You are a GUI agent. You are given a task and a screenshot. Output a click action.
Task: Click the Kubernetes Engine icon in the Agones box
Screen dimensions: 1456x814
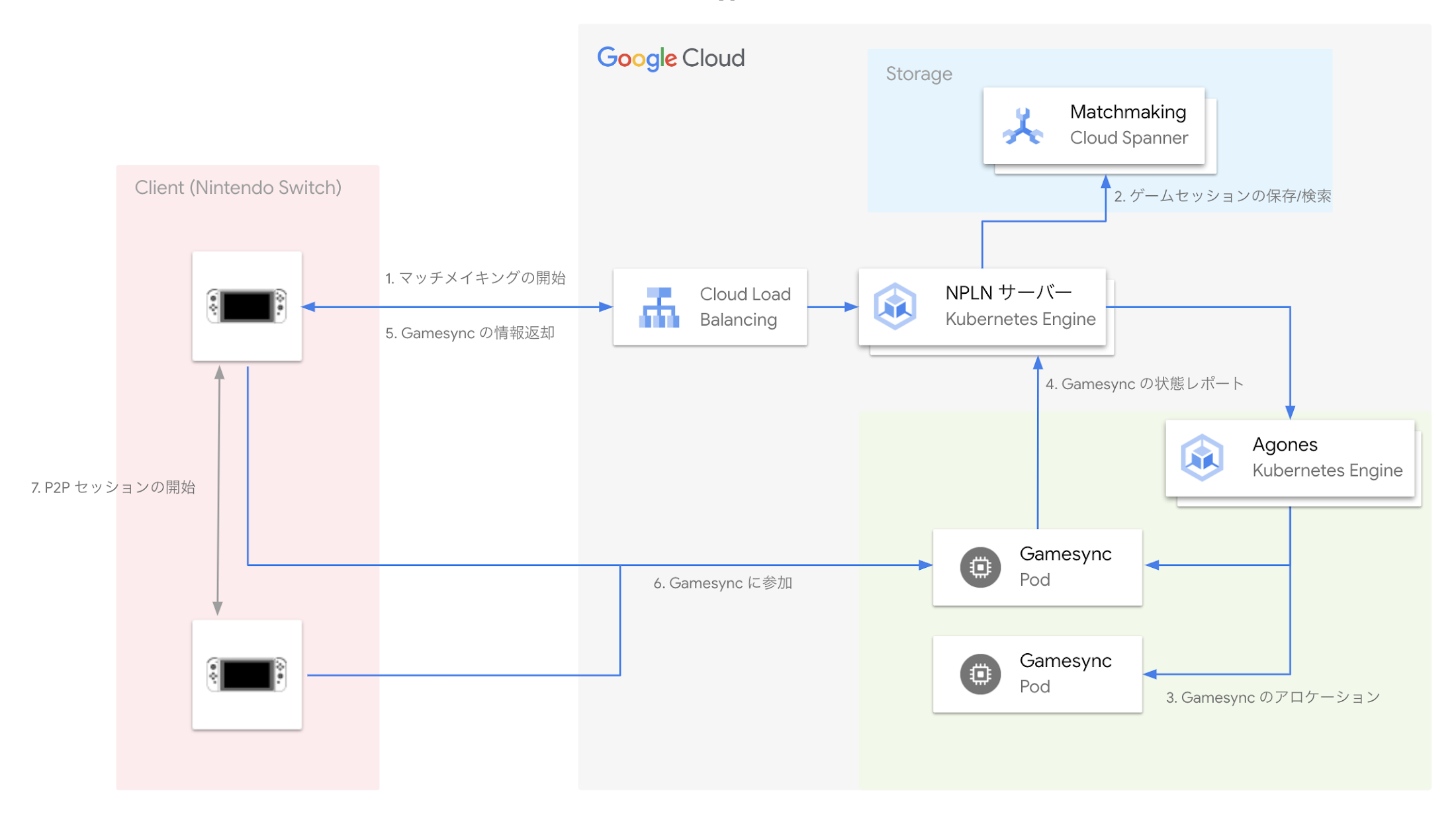click(1202, 458)
